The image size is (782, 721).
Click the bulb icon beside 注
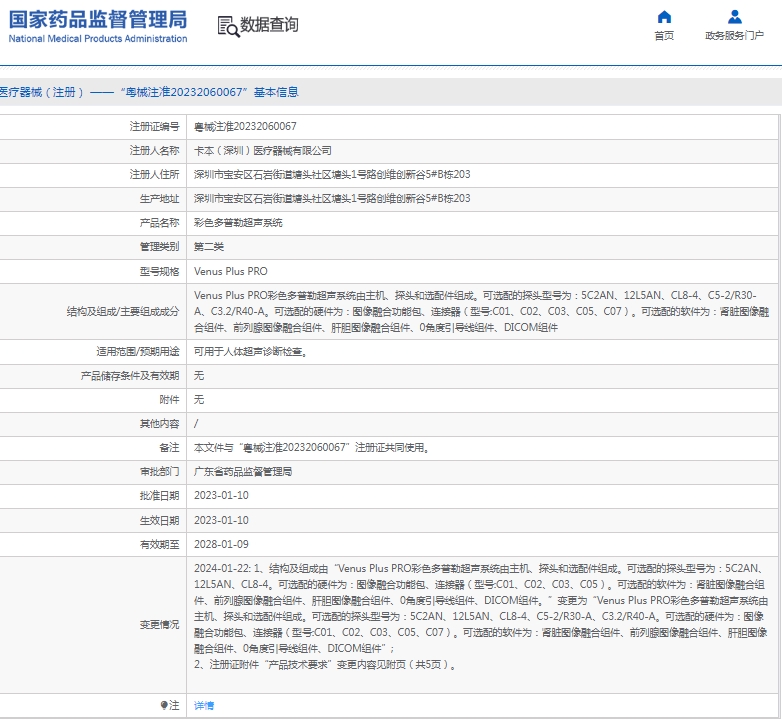(x=164, y=705)
